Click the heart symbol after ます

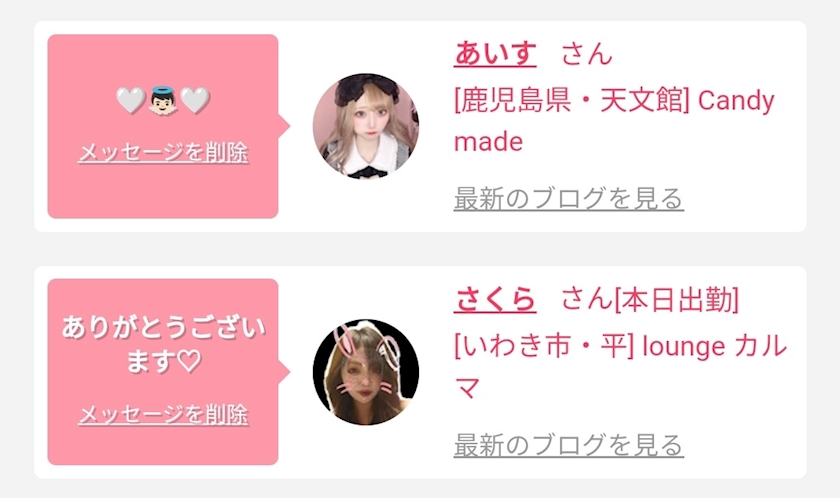[189, 361]
